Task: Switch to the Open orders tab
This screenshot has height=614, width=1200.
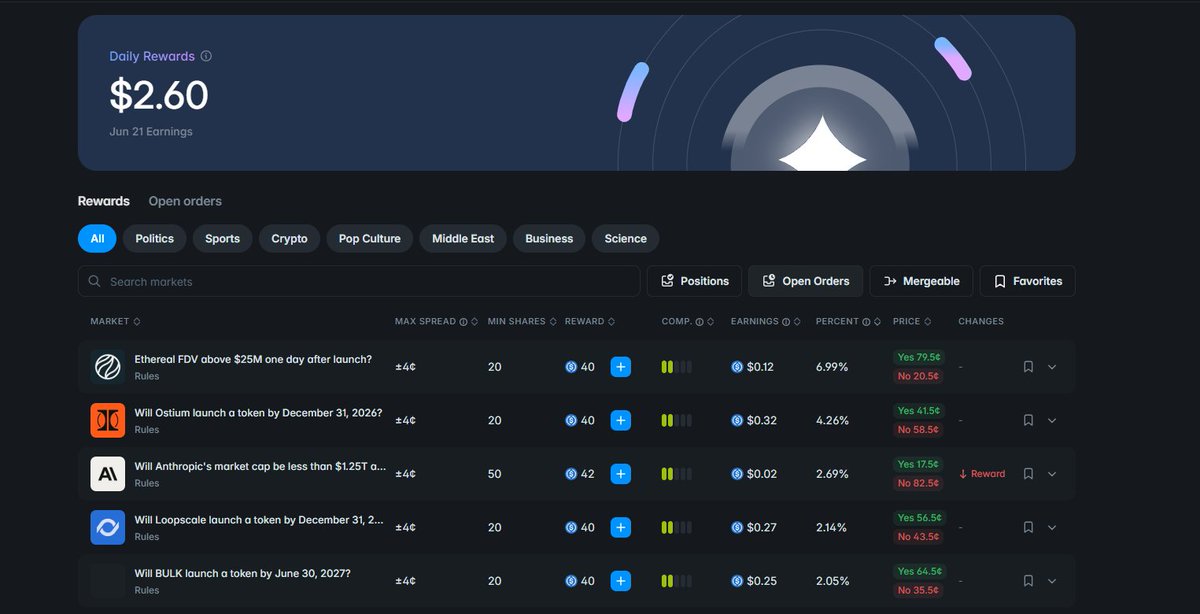Action: 185,201
